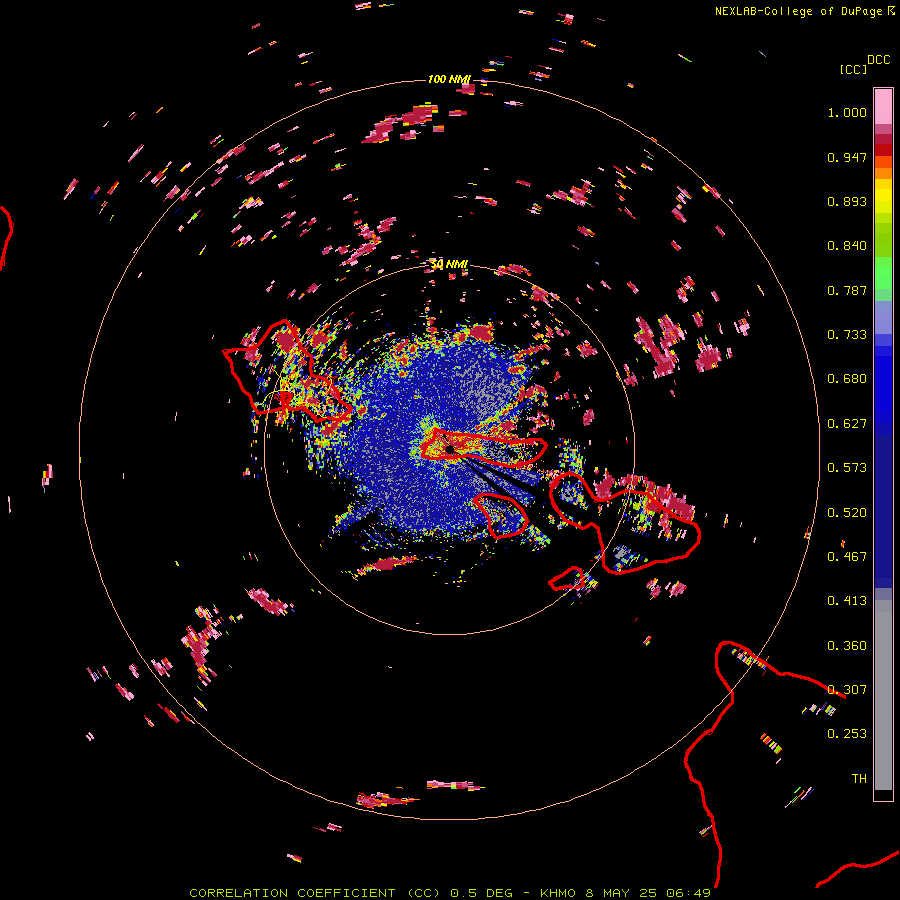Click the 0.733 scale value

click(x=847, y=335)
